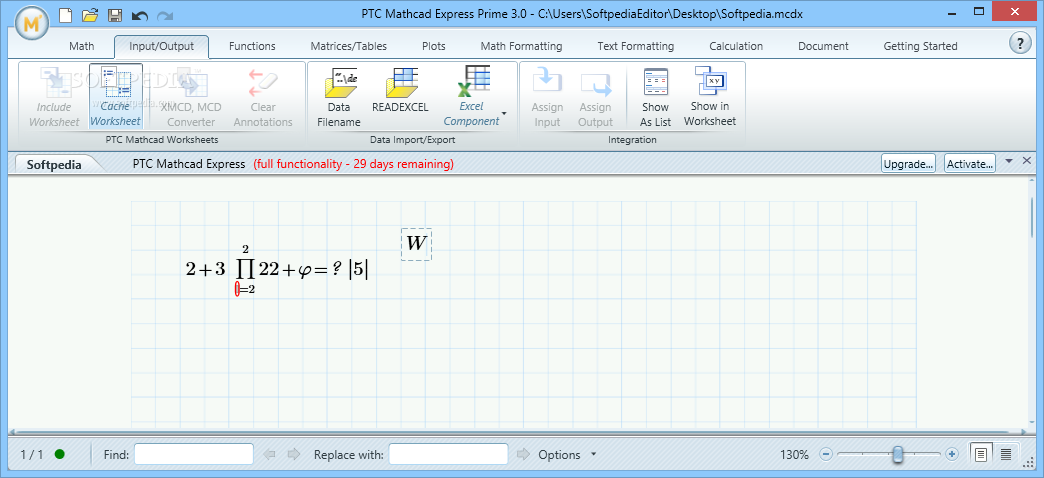Viewport: 1044px width, 478px height.
Task: Open the Help question mark icon
Action: 1019,44
